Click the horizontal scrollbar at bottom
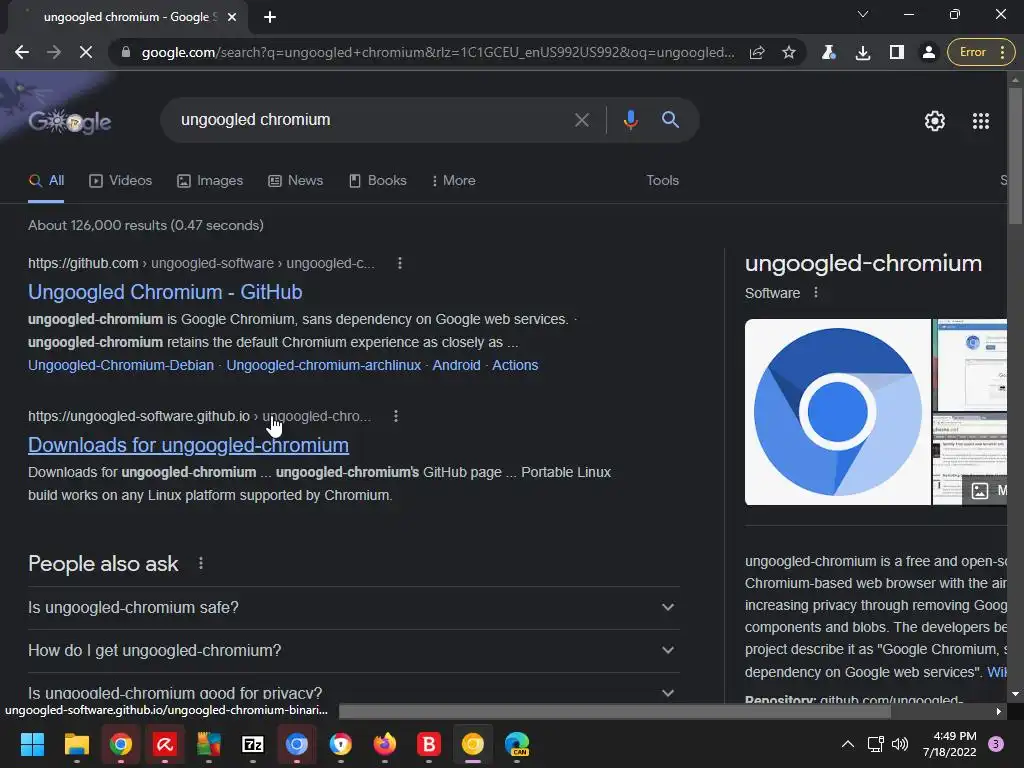 click(615, 711)
